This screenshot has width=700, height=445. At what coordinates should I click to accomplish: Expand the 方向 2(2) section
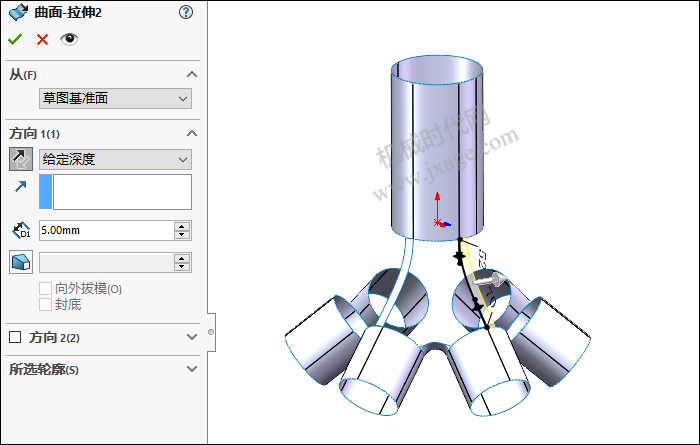[192, 337]
